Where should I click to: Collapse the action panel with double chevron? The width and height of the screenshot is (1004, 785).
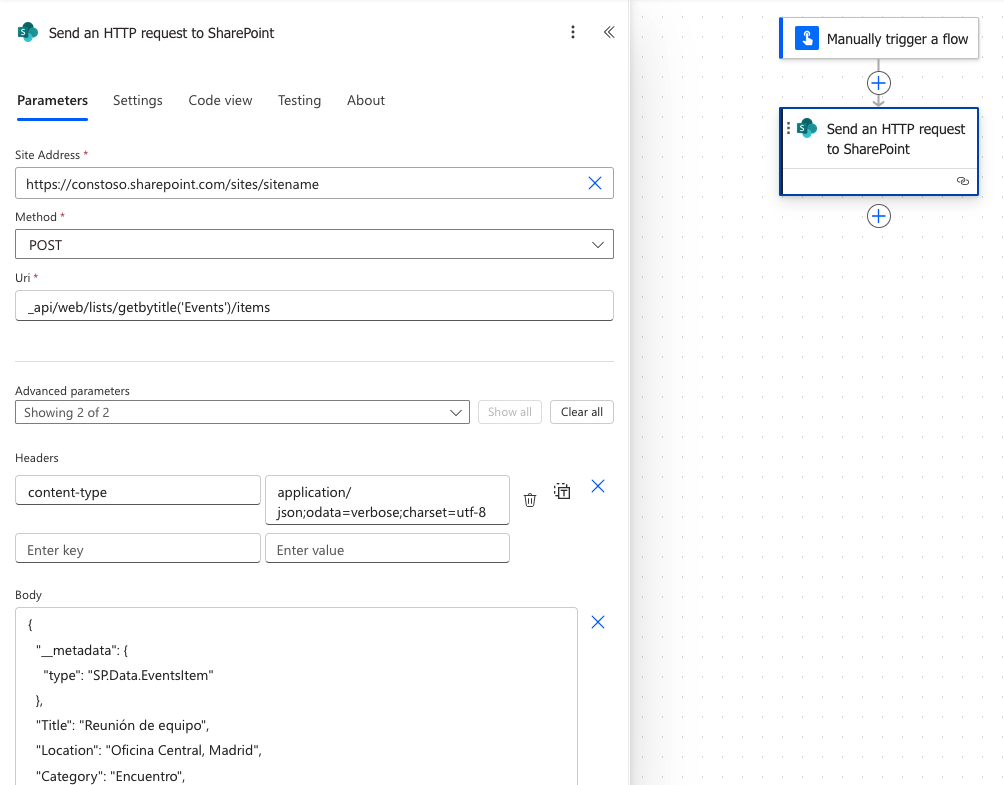click(x=608, y=32)
